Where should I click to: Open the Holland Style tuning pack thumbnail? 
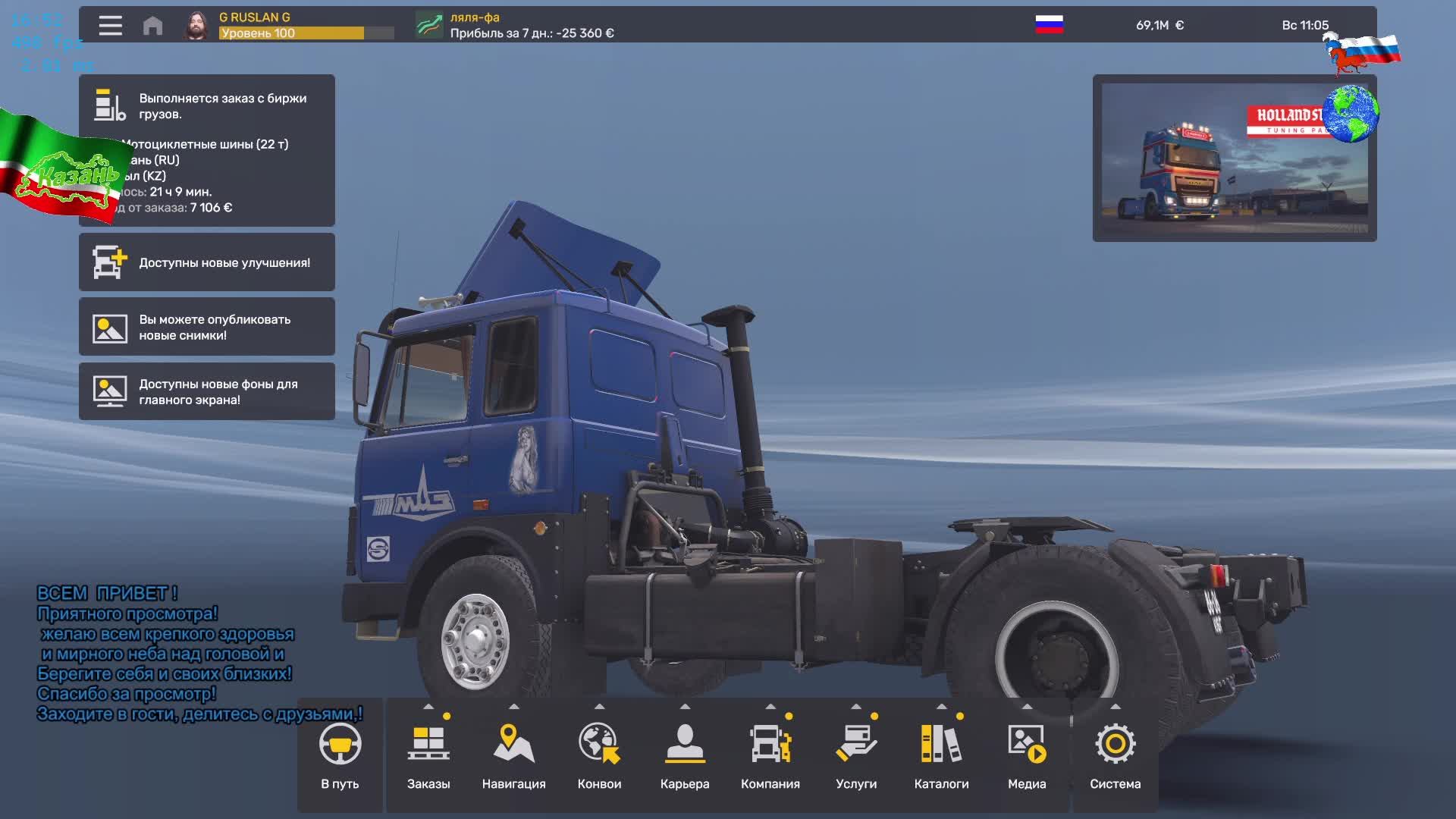(1235, 158)
